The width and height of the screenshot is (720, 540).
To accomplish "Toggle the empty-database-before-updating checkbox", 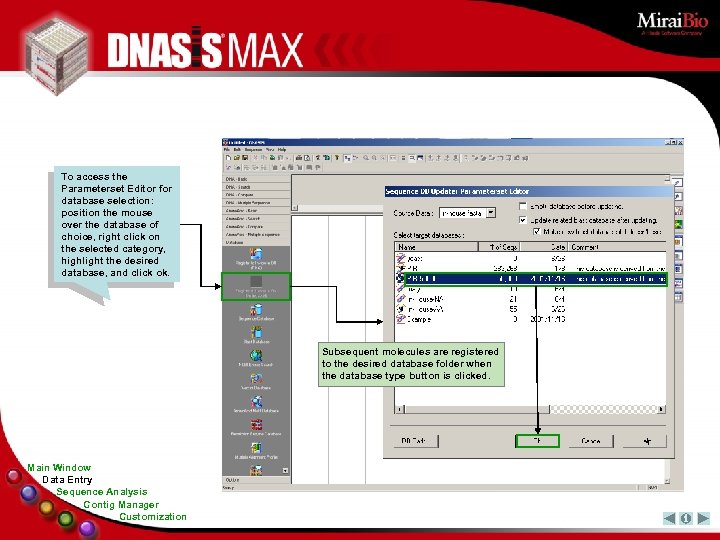I will 523,206.
